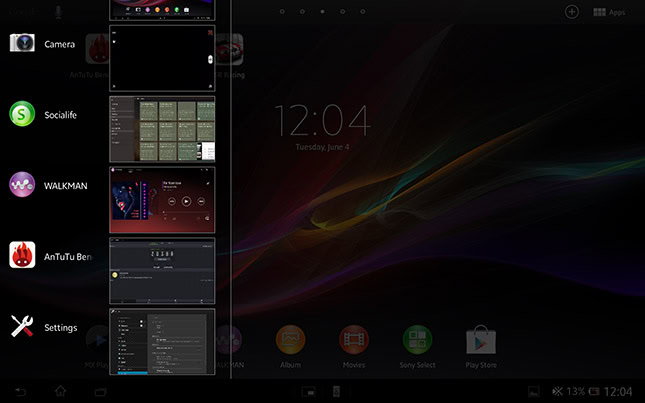Launch the WALKMAN app icon
645x403 pixels.
coord(23,186)
